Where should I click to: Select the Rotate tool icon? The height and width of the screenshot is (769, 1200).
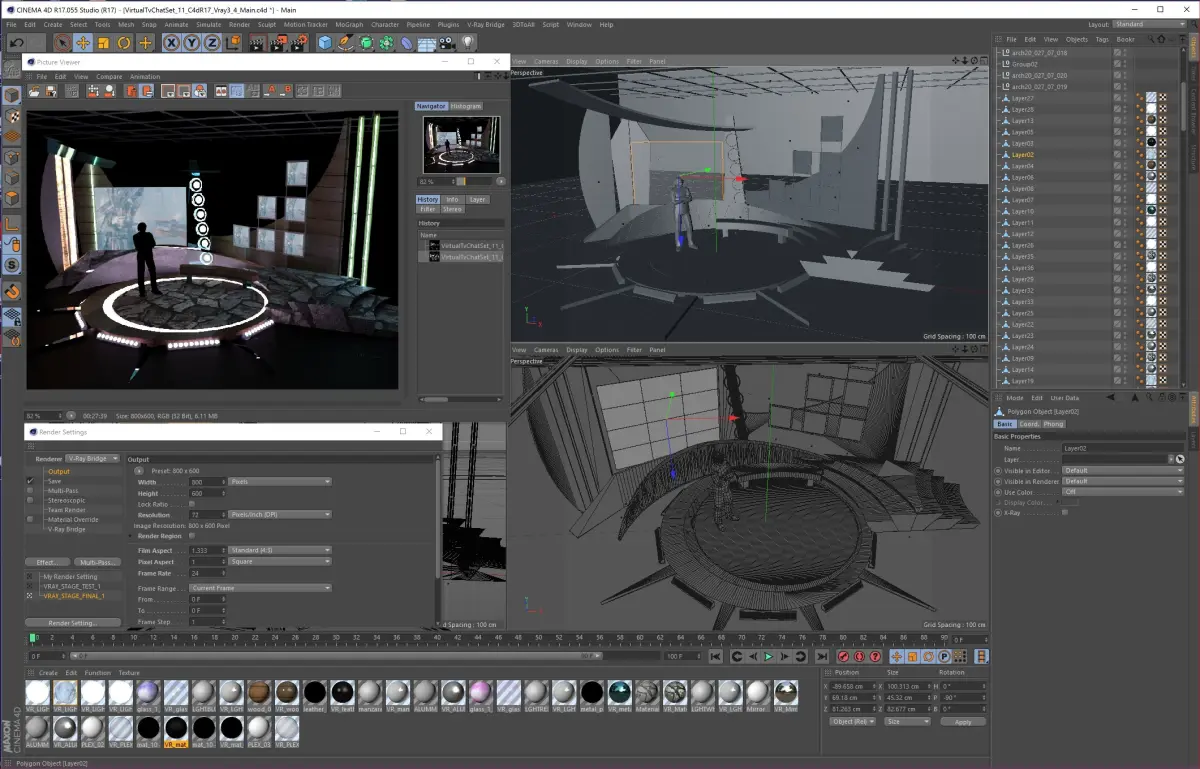(124, 43)
